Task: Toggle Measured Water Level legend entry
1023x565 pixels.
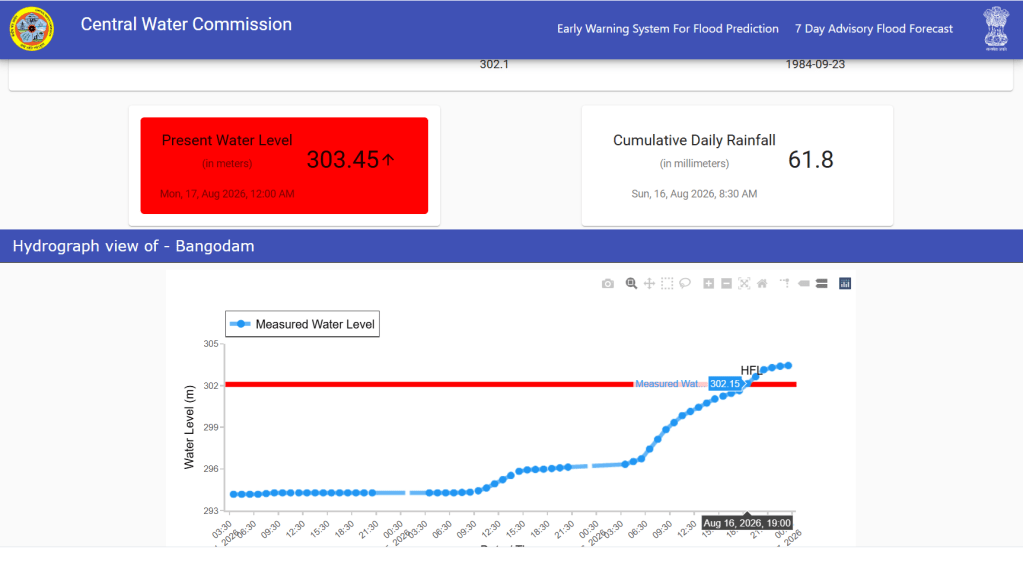Action: 303,324
